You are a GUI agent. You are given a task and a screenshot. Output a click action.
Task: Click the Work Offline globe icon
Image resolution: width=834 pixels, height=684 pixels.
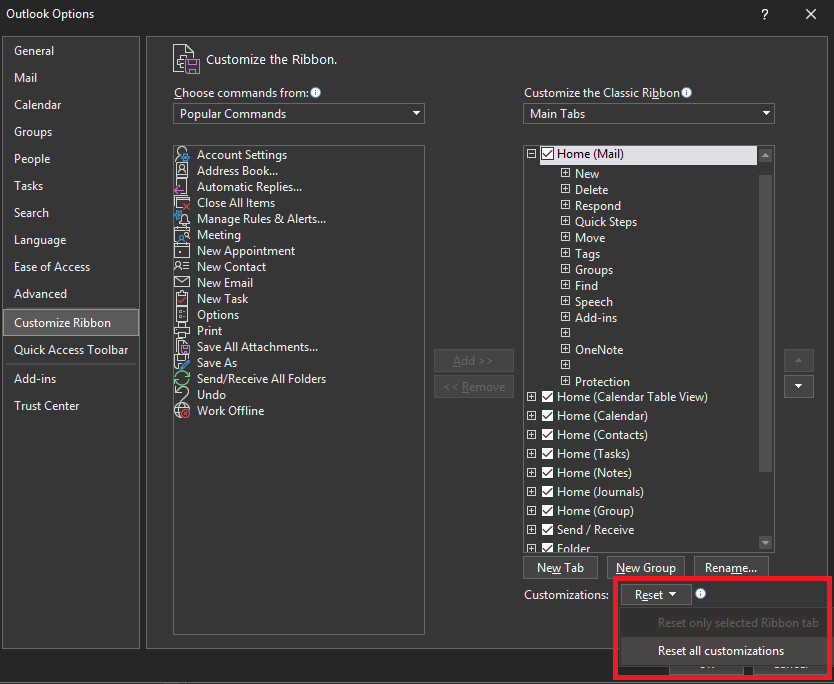[x=182, y=410]
